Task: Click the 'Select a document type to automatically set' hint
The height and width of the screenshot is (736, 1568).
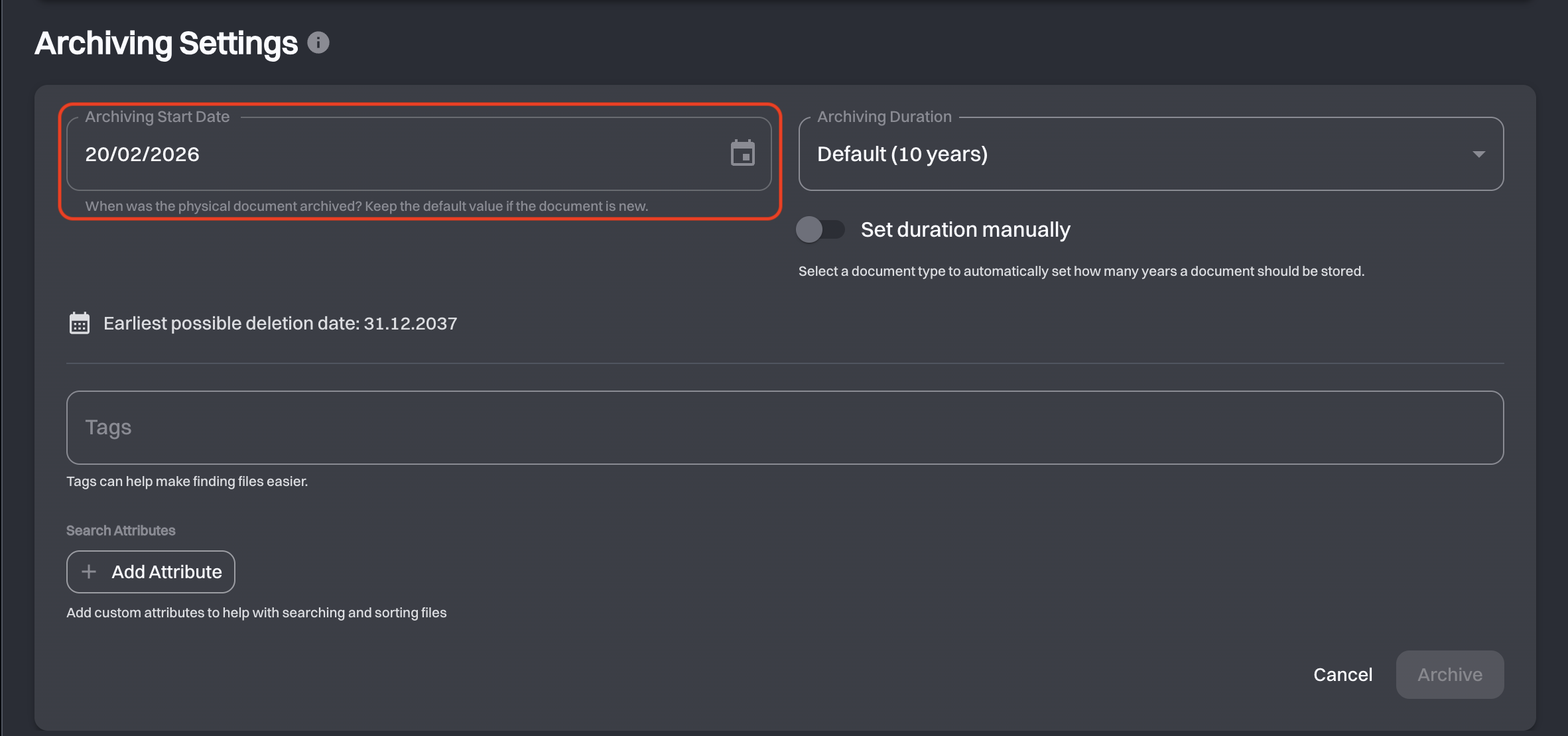Action: pyautogui.click(x=1081, y=271)
